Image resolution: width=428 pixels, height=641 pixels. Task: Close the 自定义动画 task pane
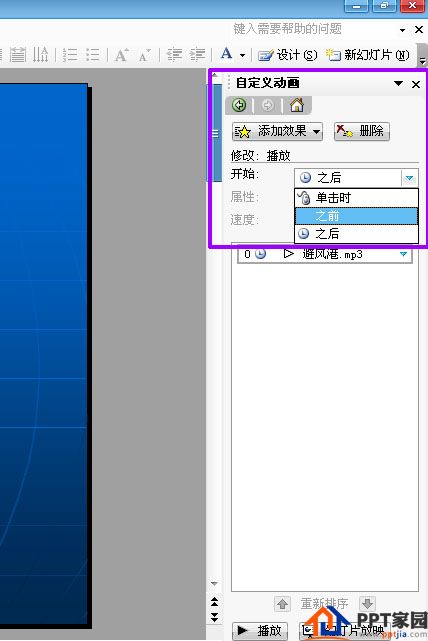(x=416, y=84)
